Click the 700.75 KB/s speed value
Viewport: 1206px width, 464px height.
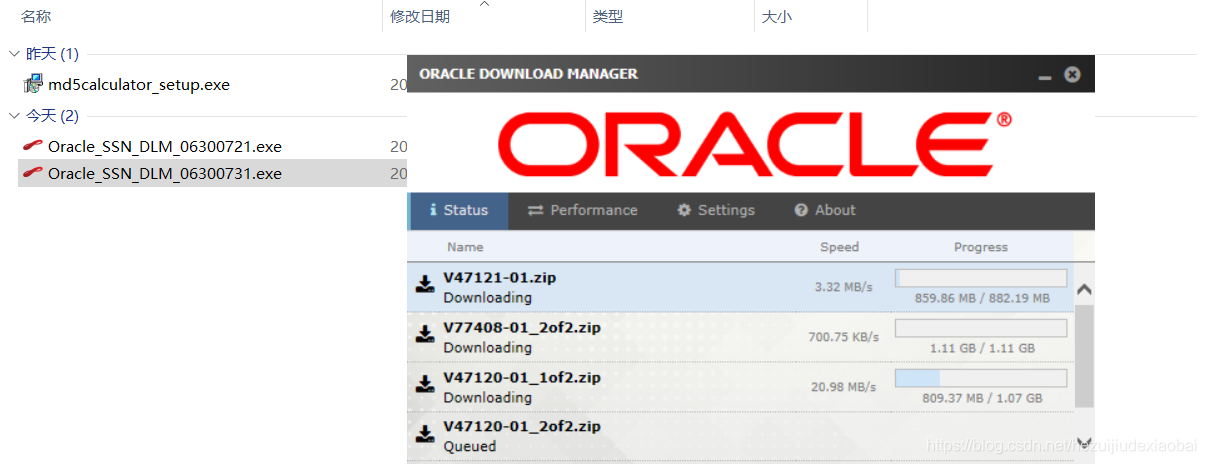(x=844, y=337)
